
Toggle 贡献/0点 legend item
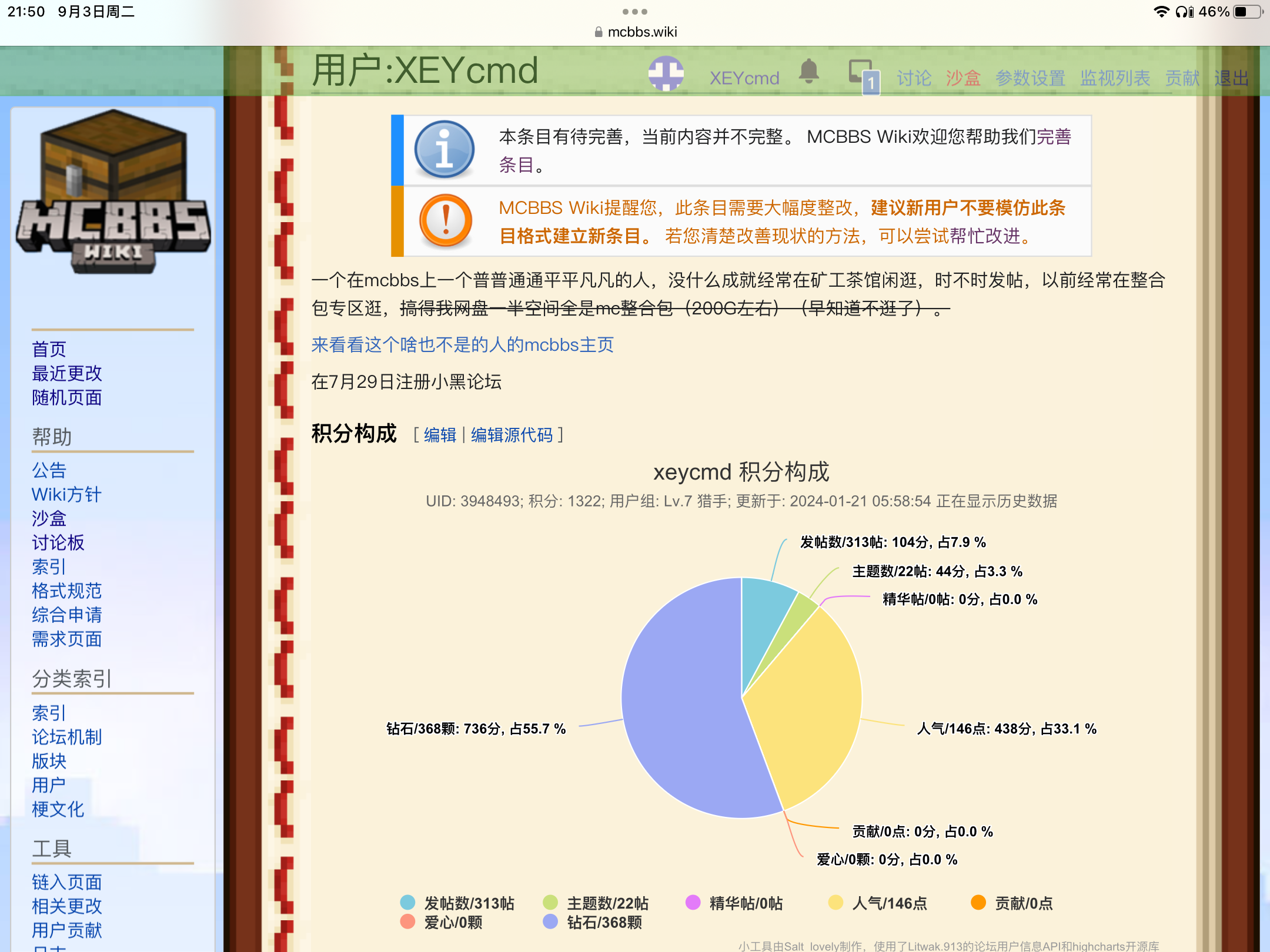pyautogui.click(x=1011, y=903)
